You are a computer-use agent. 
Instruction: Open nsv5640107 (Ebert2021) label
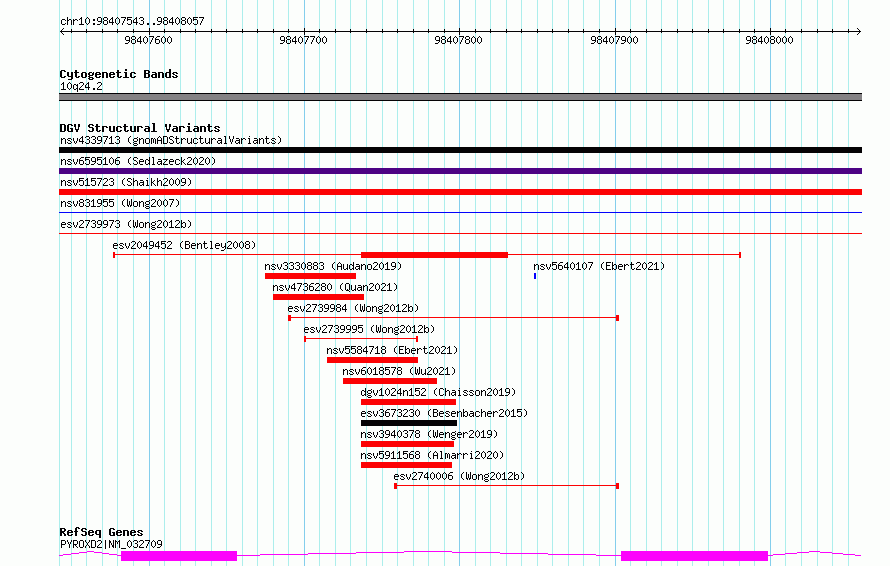[599, 266]
